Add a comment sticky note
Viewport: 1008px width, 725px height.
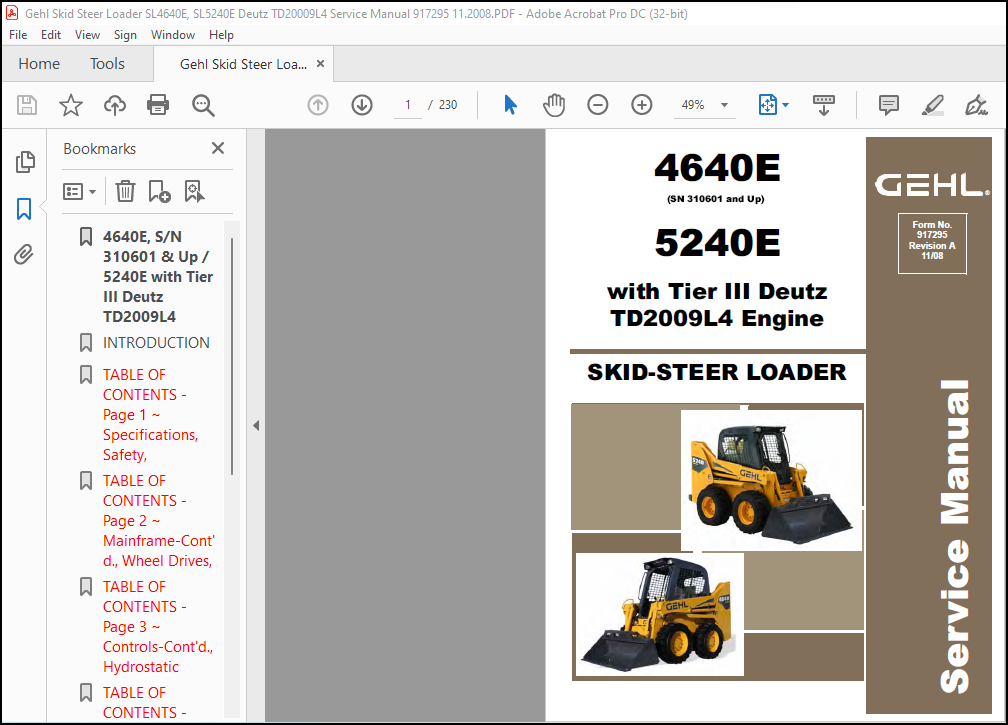(x=888, y=105)
